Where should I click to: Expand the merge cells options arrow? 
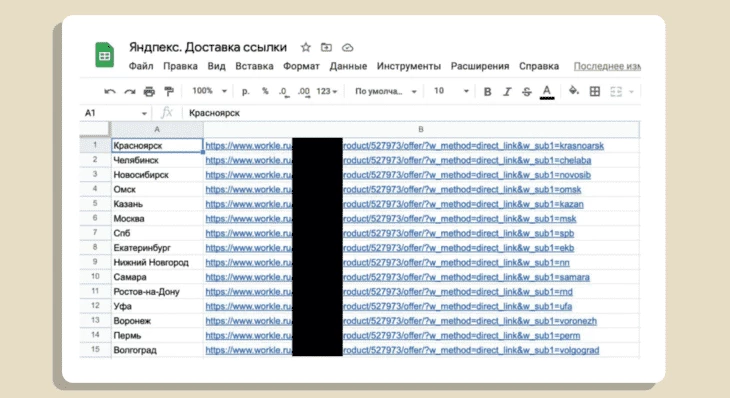click(x=631, y=92)
